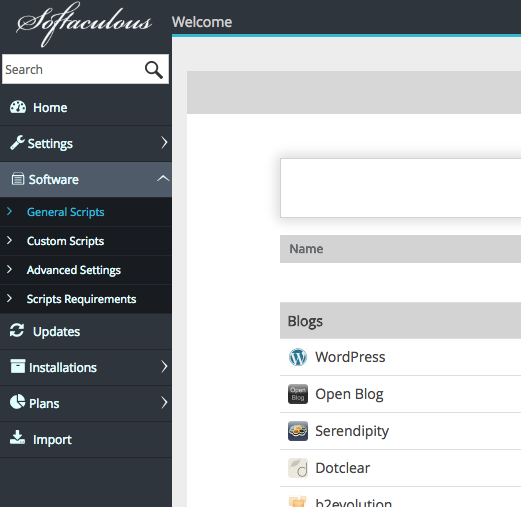The height and width of the screenshot is (507, 521).
Task: Click the Welcome header title
Action: [202, 22]
